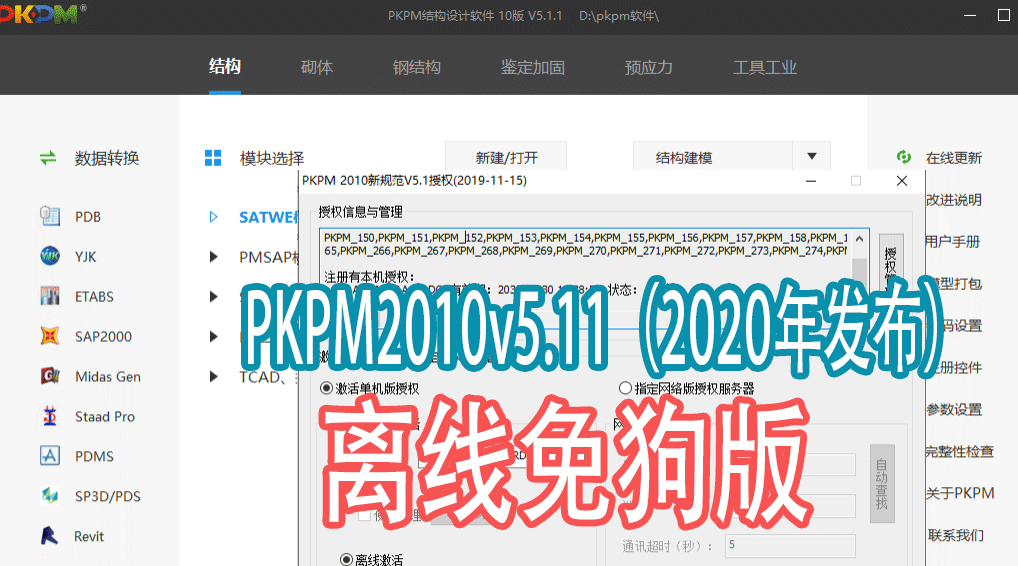This screenshot has width=1018, height=566.
Task: Minimize the main PKPM window
Action: tap(970, 16)
